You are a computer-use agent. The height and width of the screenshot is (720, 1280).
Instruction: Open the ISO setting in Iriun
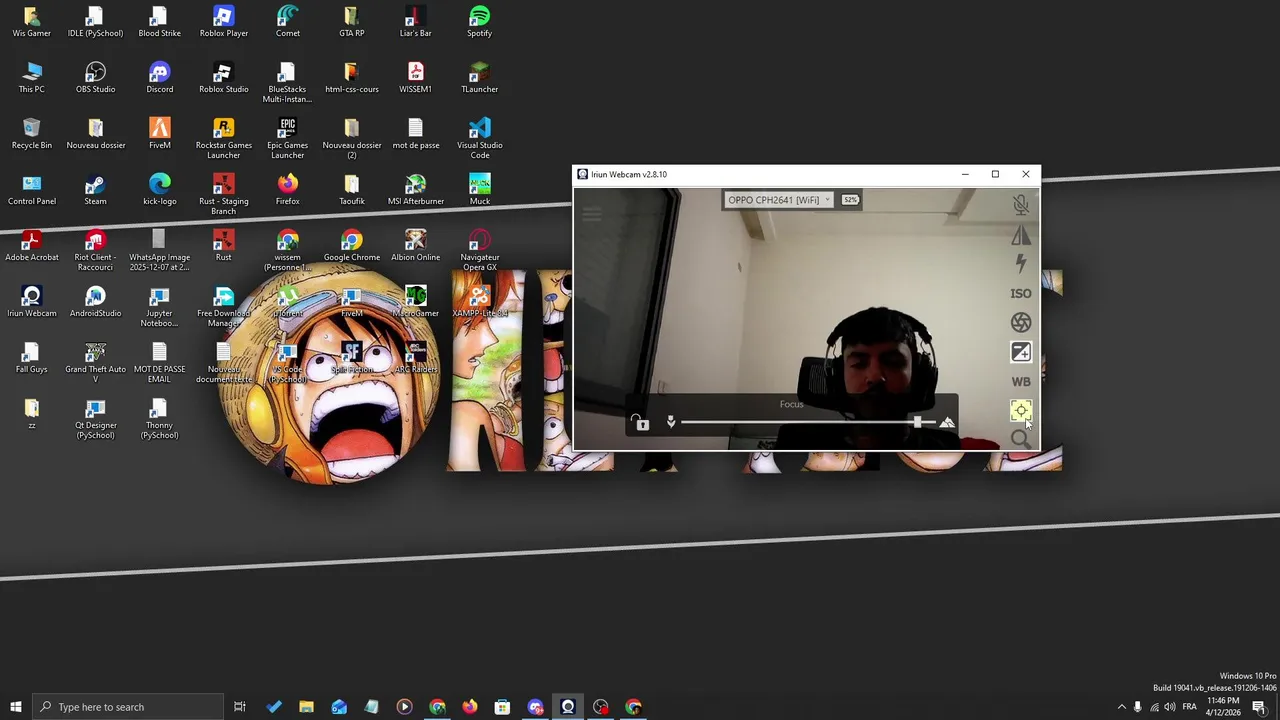click(1020, 293)
